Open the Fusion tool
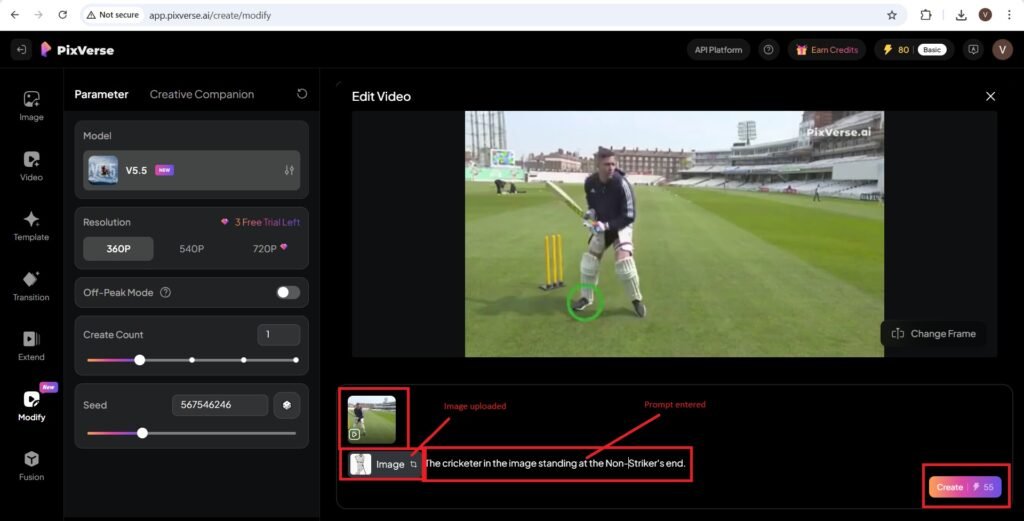The width and height of the screenshot is (1024, 521). pyautogui.click(x=31, y=465)
